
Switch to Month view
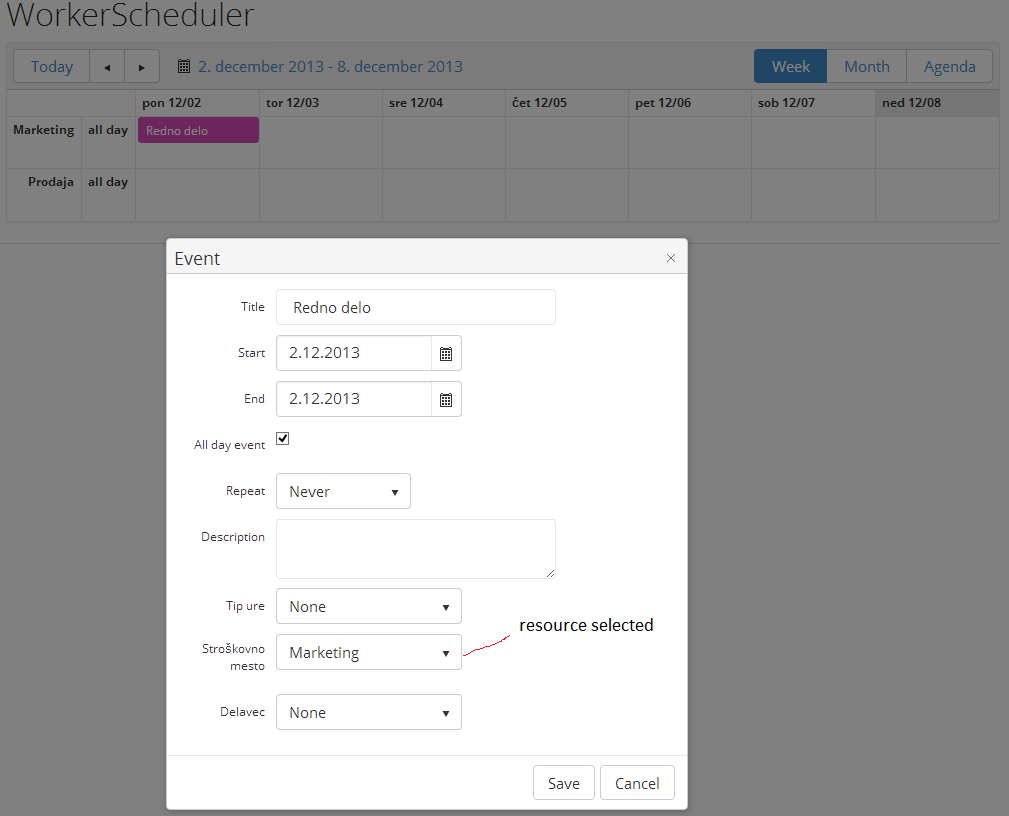(867, 66)
